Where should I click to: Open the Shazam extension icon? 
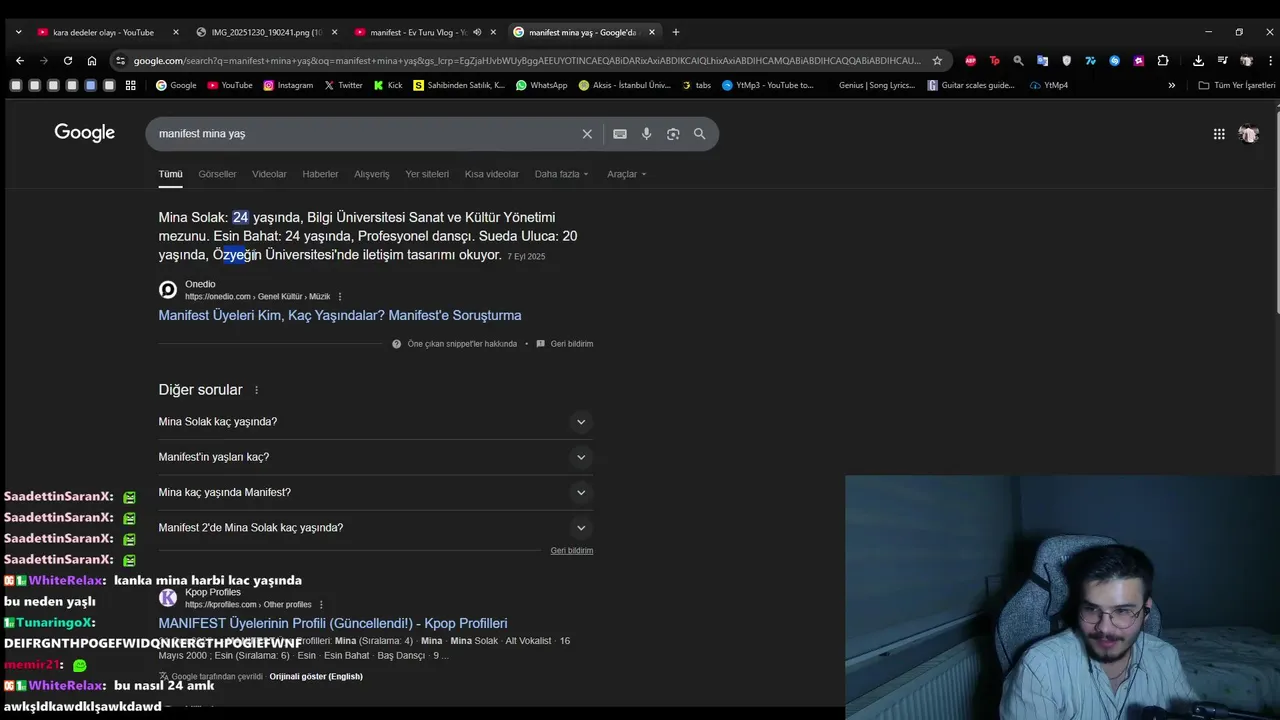click(1114, 60)
